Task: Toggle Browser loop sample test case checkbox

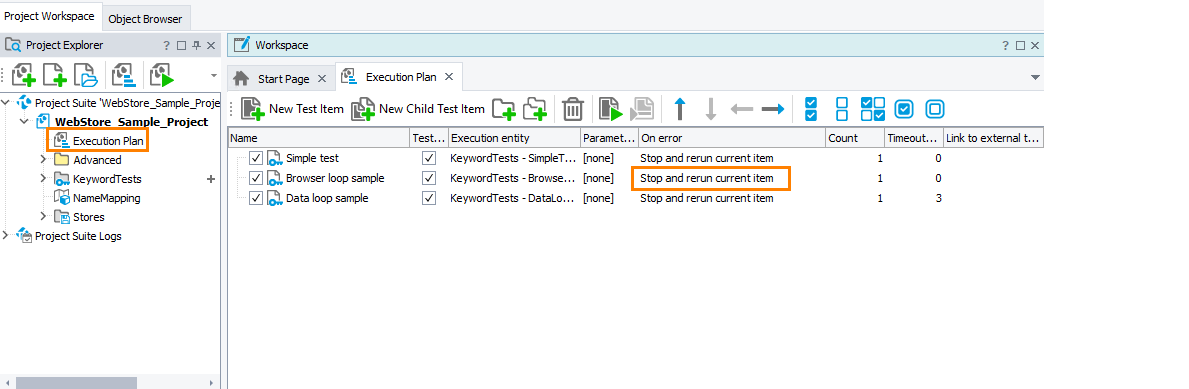Action: (x=429, y=178)
